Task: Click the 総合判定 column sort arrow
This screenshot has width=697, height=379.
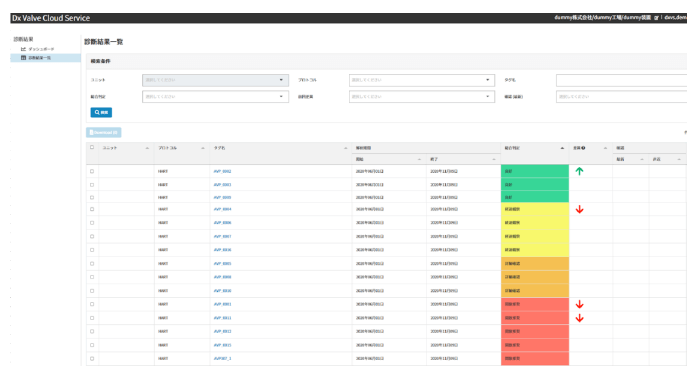Action: click(x=562, y=148)
